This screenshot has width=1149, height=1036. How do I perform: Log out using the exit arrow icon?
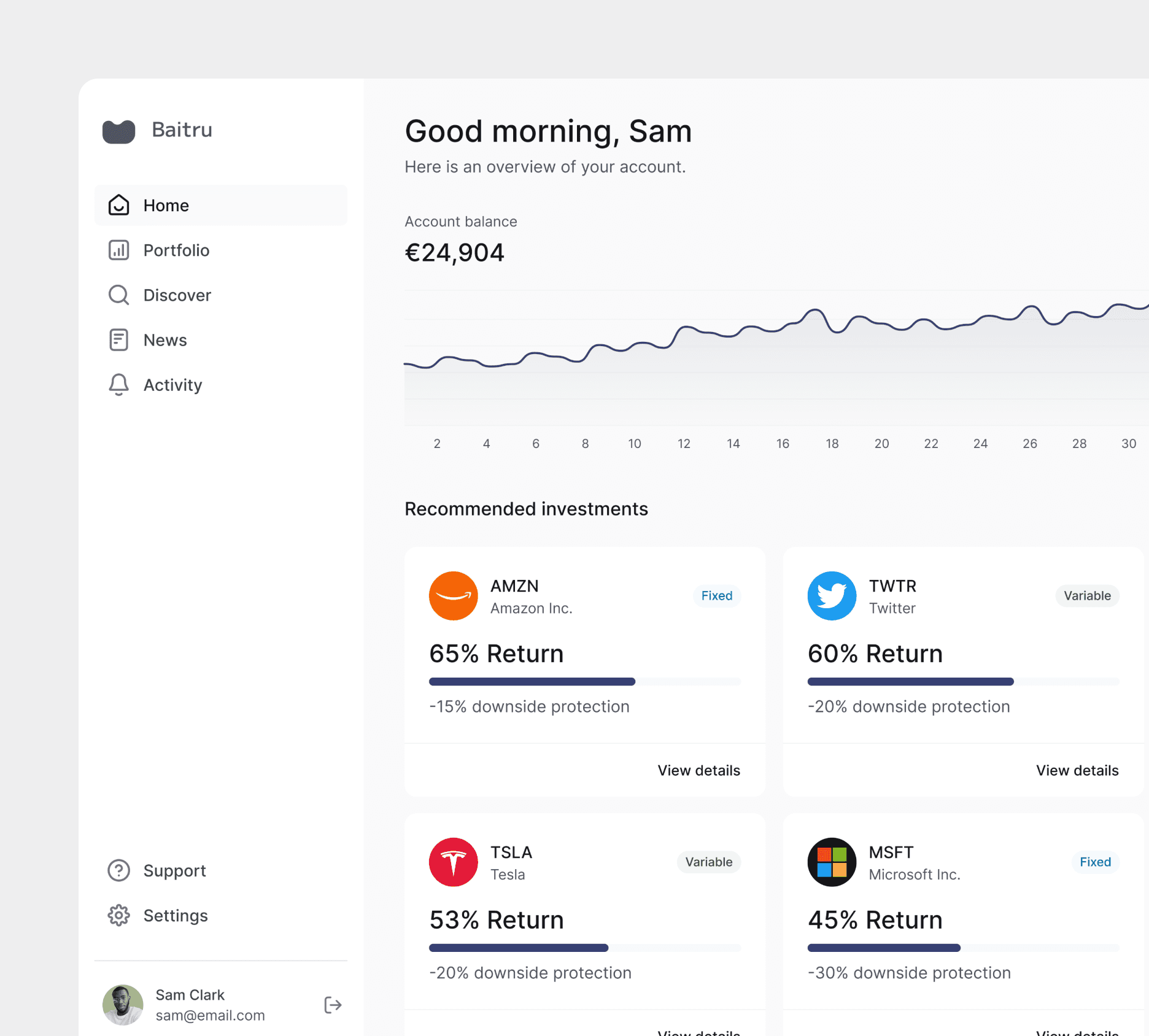(x=333, y=1005)
